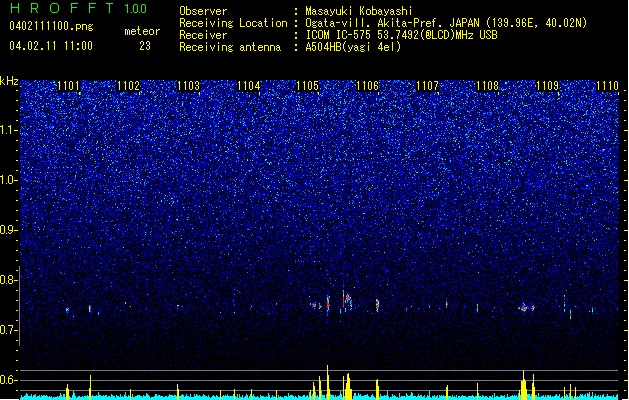Click the 0.6 kHz axis label
The image size is (629, 400).
9,380
